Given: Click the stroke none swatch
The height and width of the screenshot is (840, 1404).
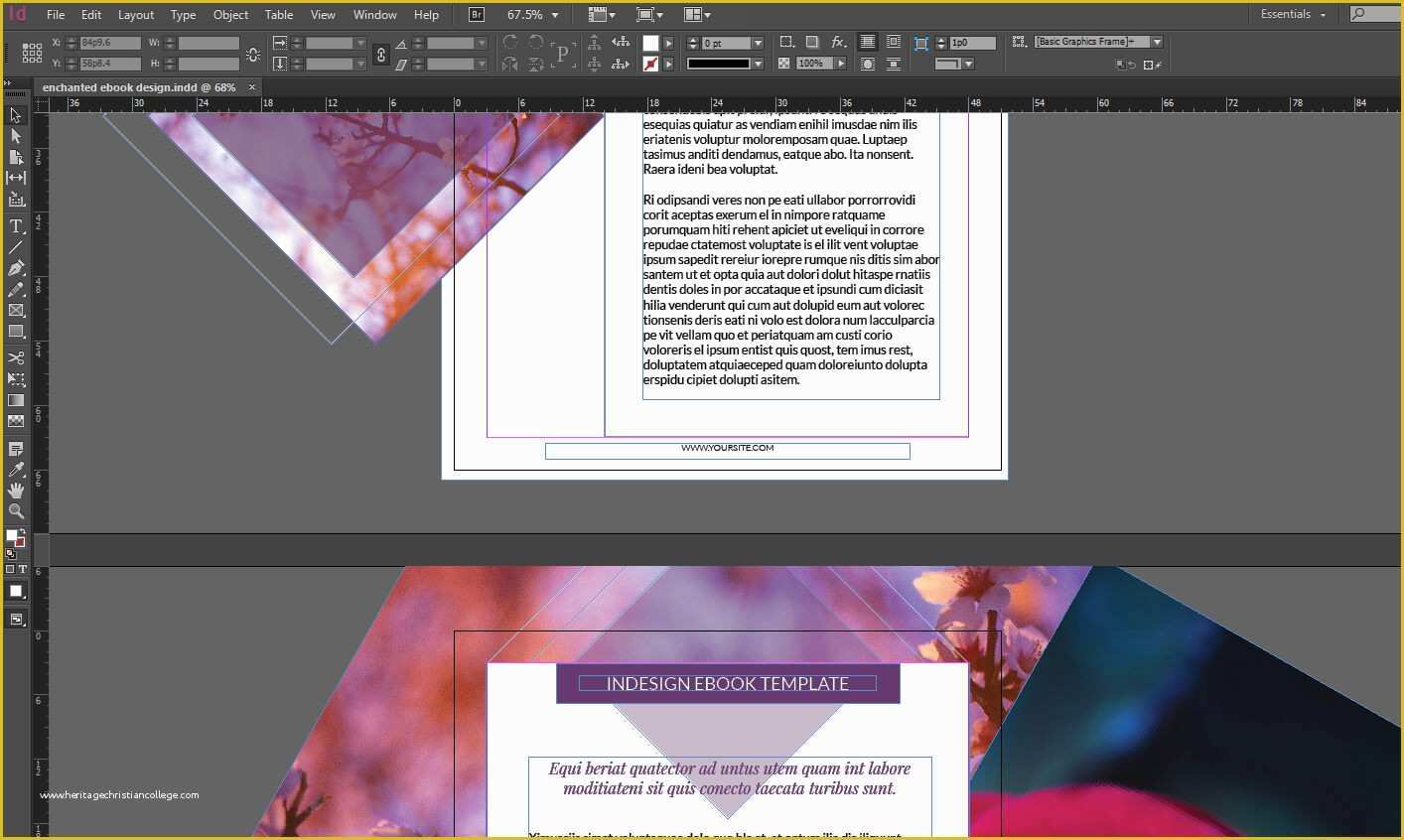Looking at the screenshot, I should click(x=650, y=64).
